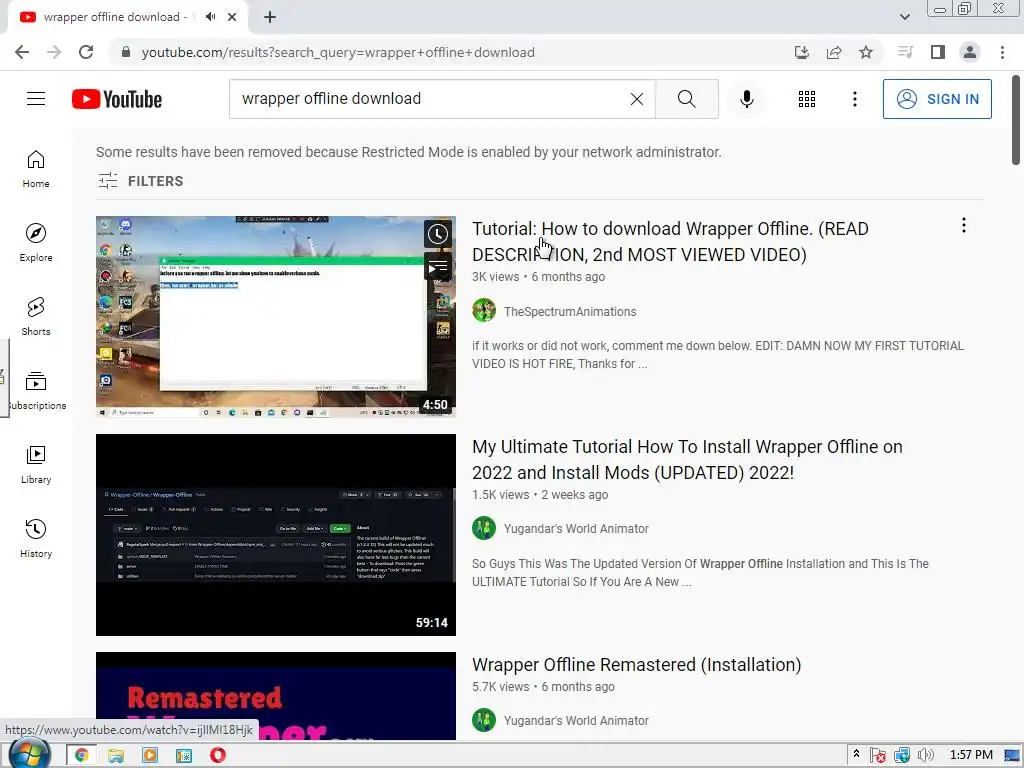This screenshot has width=1024, height=768.
Task: Open Chrome profile avatar button
Action: 969,52
